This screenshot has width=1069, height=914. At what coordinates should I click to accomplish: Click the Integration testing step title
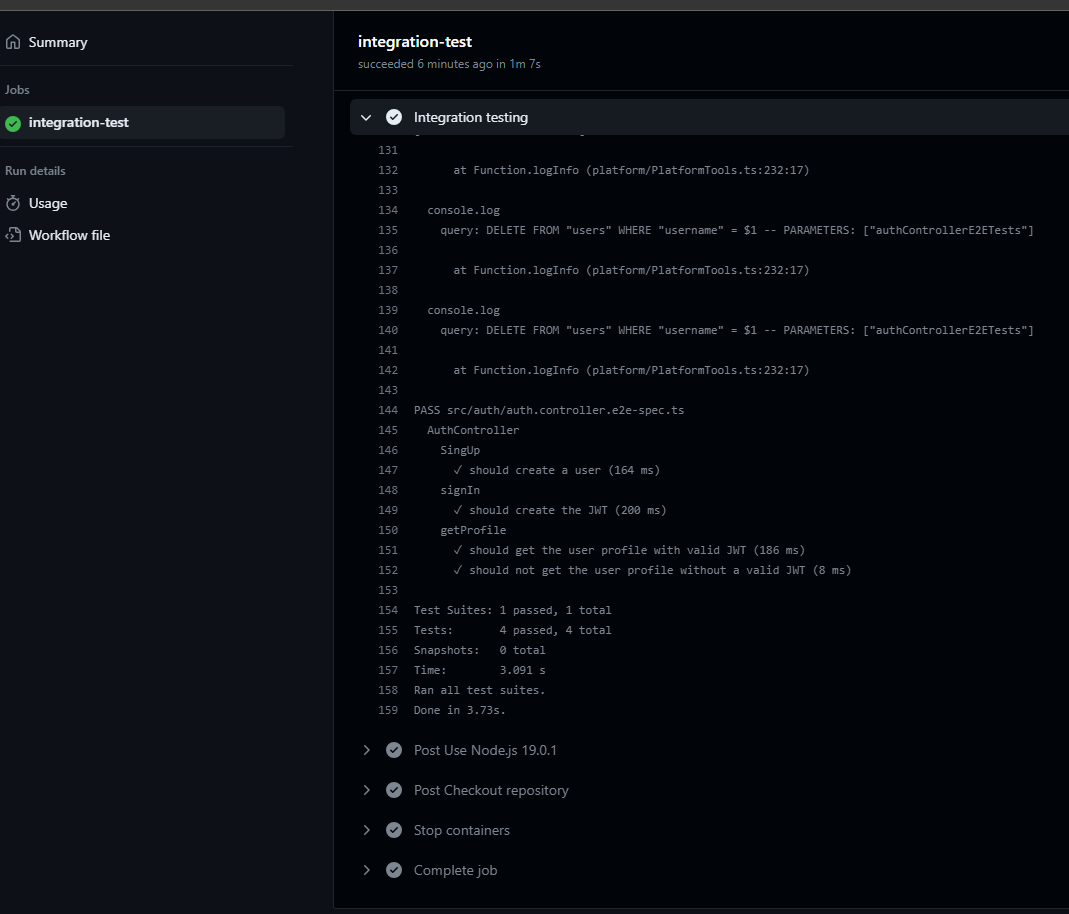470,117
